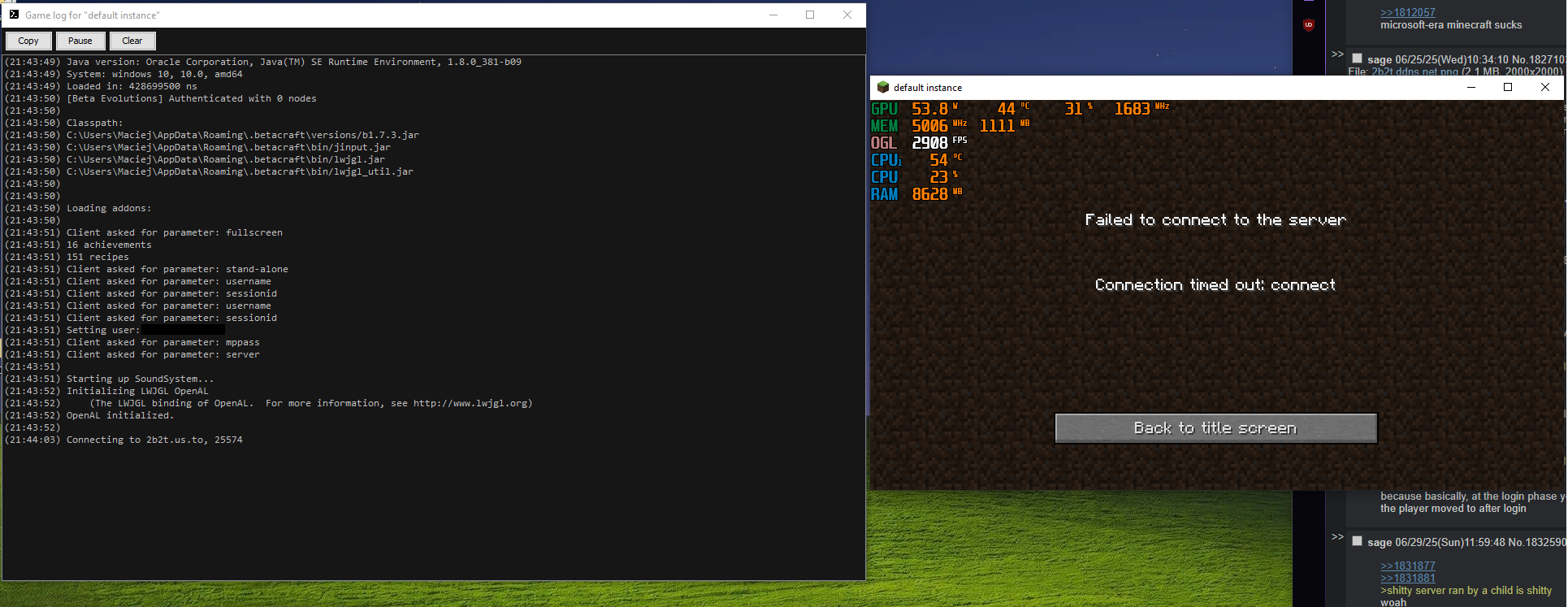Click the 'parameter: fullscreen' log line
Image resolution: width=1568 pixels, height=607 pixels.
pos(144,232)
